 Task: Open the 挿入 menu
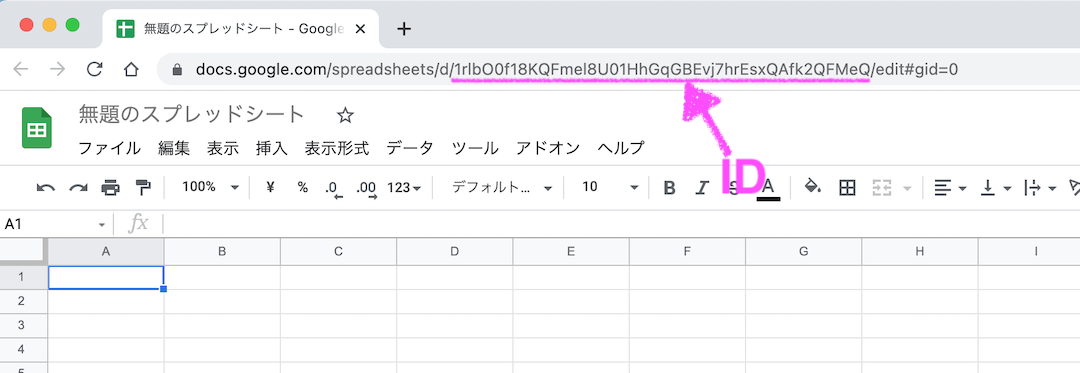[271, 148]
